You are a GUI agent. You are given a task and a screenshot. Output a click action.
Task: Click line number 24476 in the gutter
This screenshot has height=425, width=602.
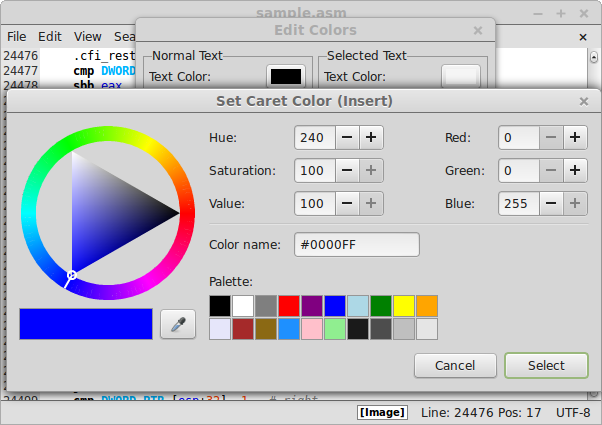21,56
